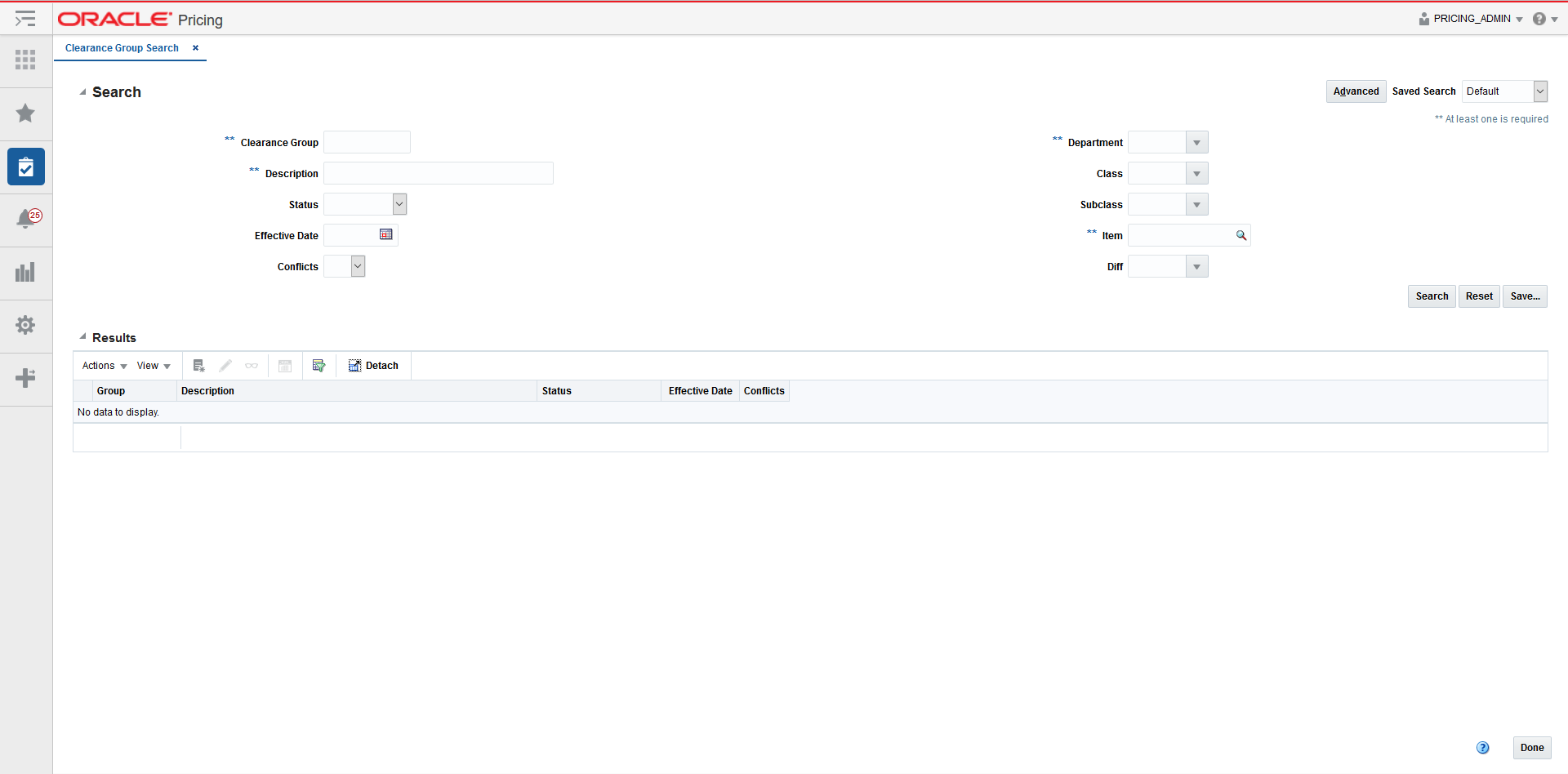Screen dimensions: 1568x774
Task: Open the Department dropdown
Action: coord(1196,141)
